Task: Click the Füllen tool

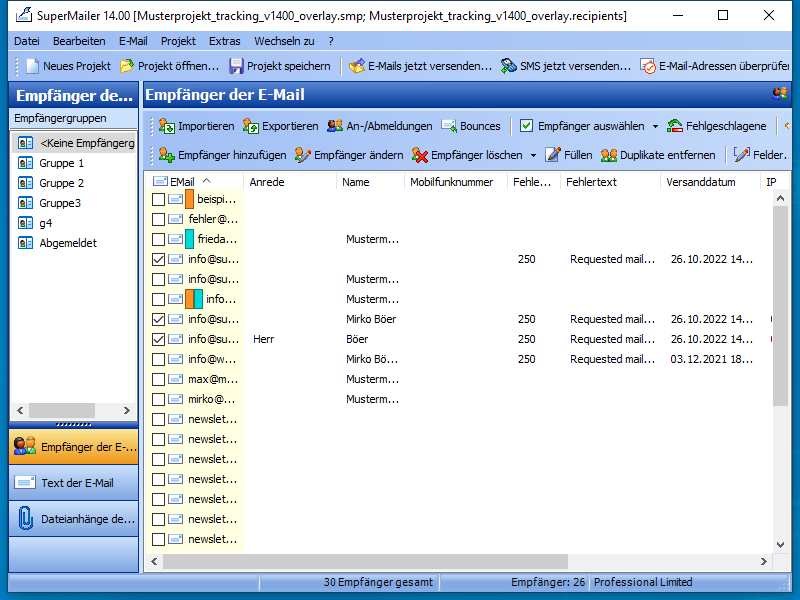Action: click(568, 155)
